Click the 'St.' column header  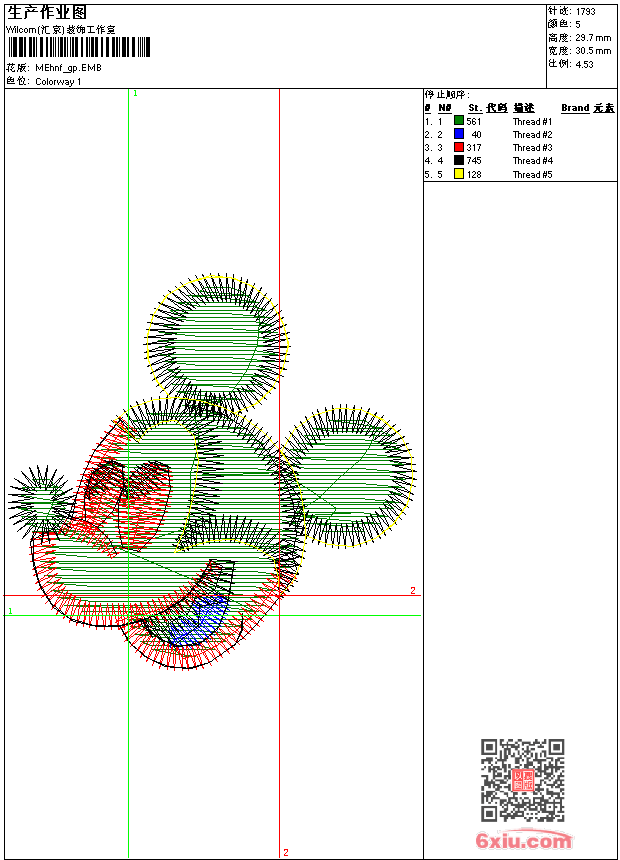pos(475,108)
